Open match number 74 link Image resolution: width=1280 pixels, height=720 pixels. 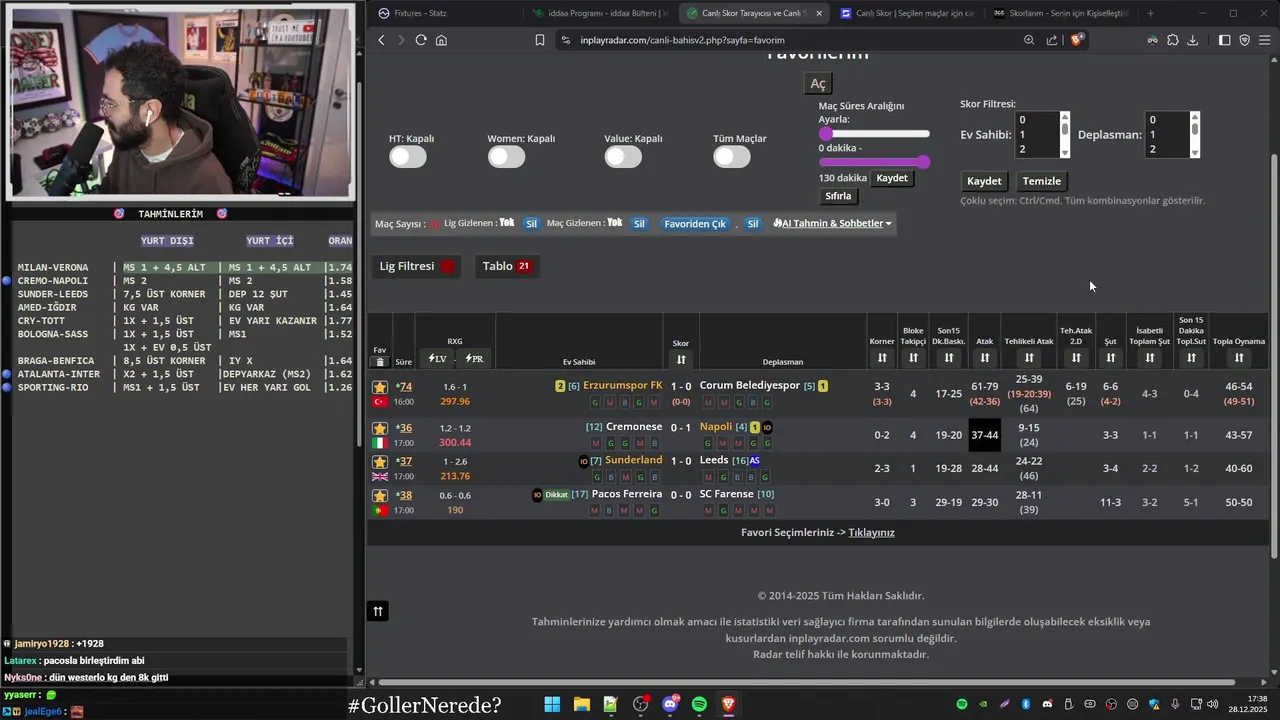pyautogui.click(x=405, y=387)
